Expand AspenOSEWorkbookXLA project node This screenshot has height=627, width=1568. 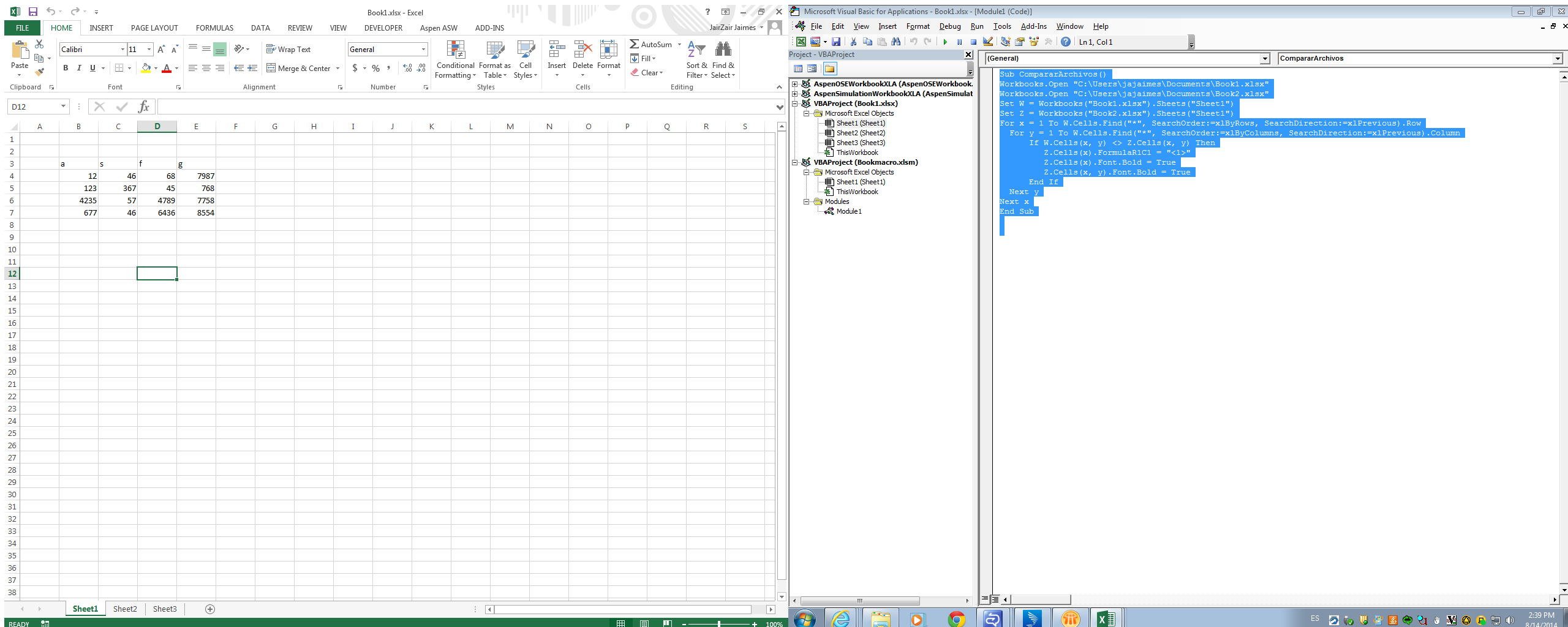tap(795, 84)
